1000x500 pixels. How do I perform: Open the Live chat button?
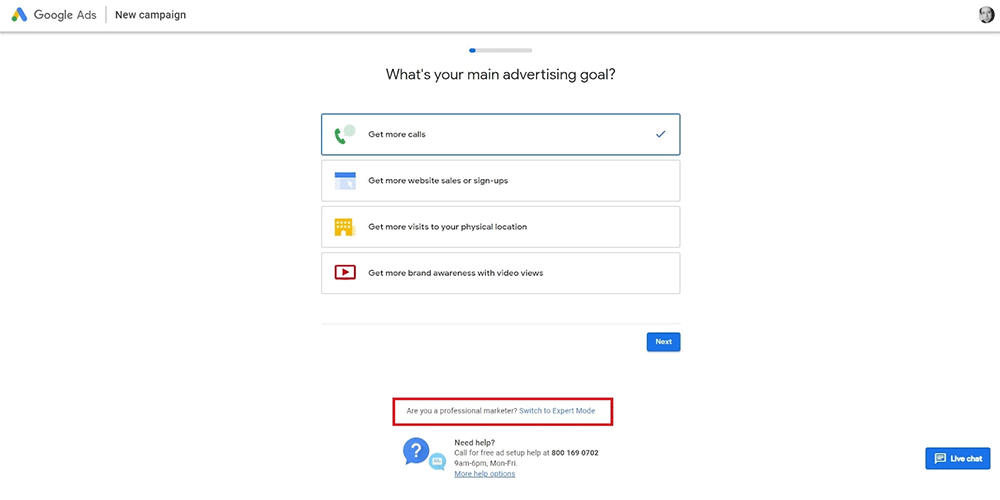[957, 458]
